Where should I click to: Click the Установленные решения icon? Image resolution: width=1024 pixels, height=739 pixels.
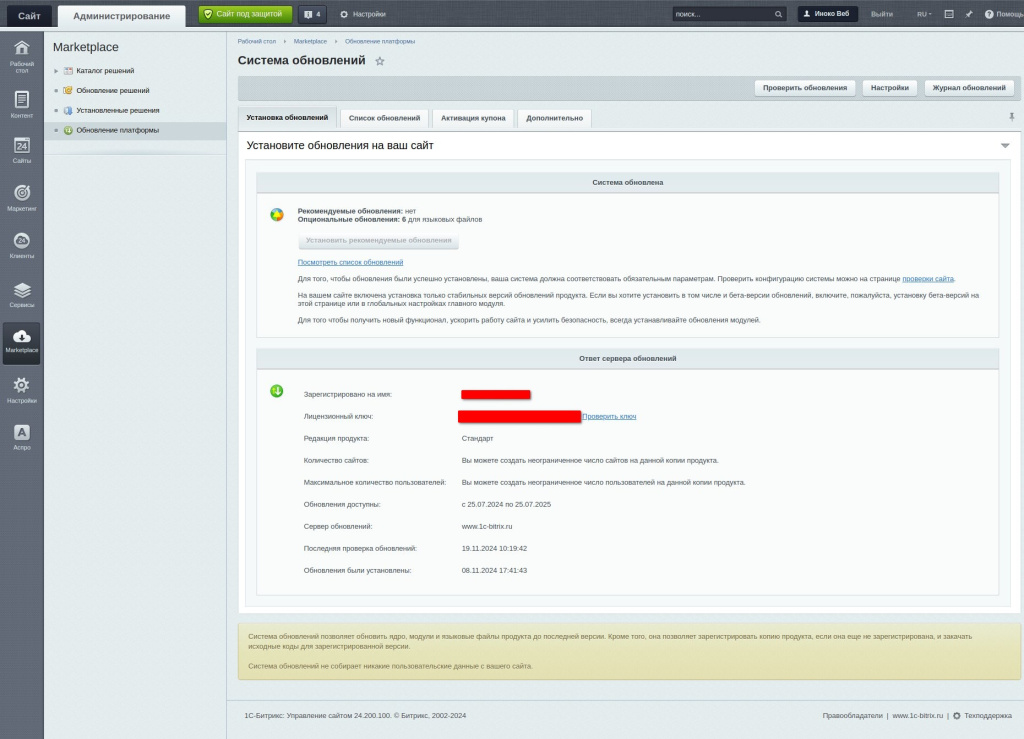pos(68,110)
